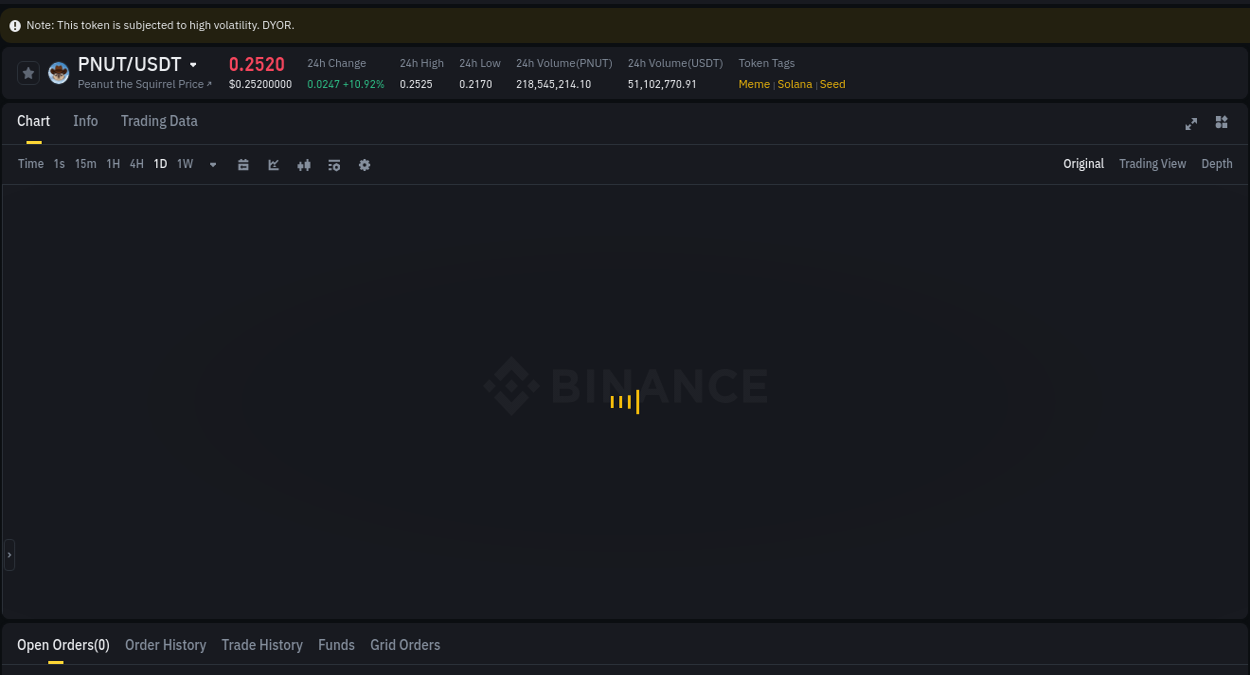Enable the Trading View chart mode

[x=1152, y=163]
